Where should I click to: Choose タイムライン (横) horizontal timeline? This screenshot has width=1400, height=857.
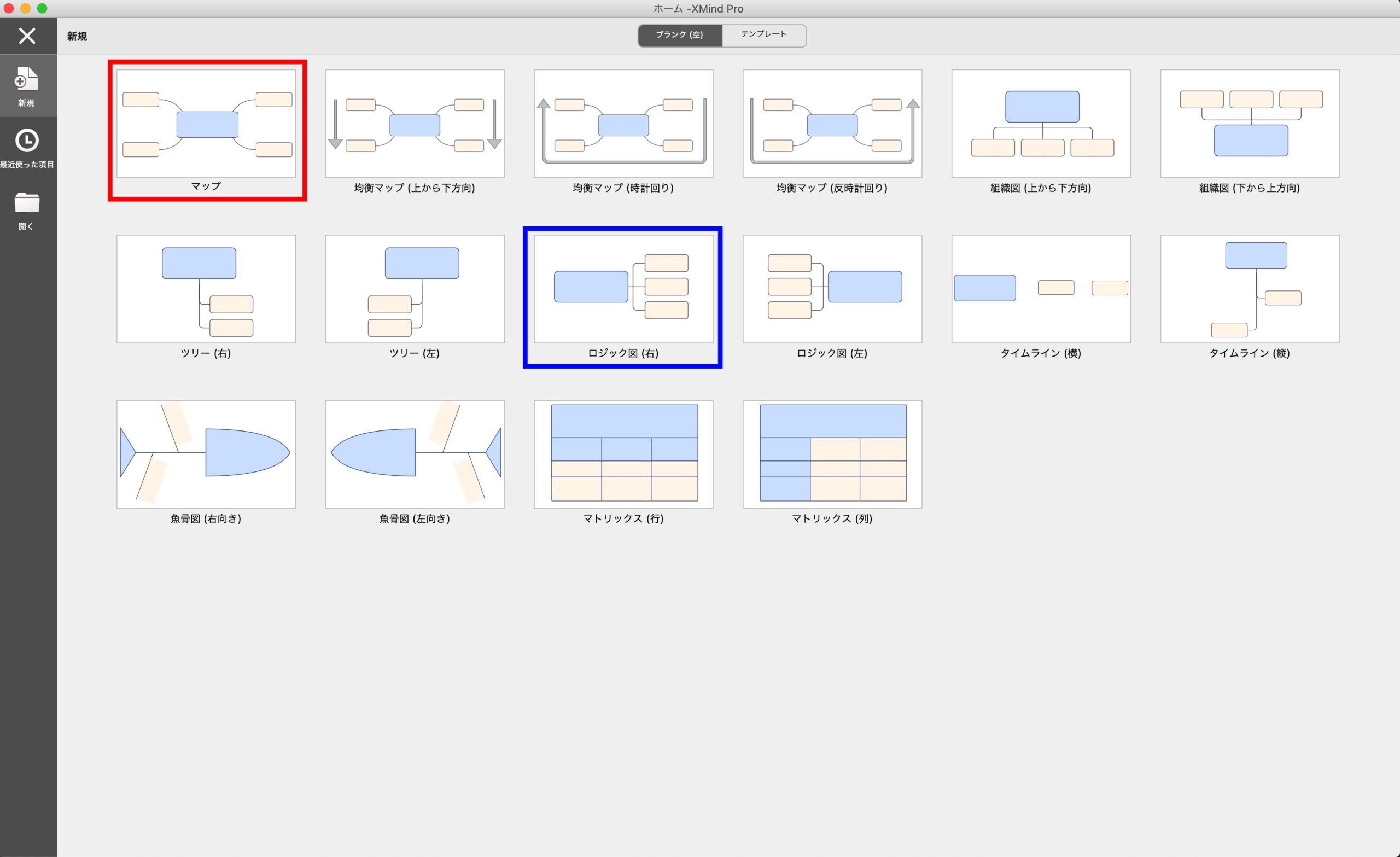1041,289
